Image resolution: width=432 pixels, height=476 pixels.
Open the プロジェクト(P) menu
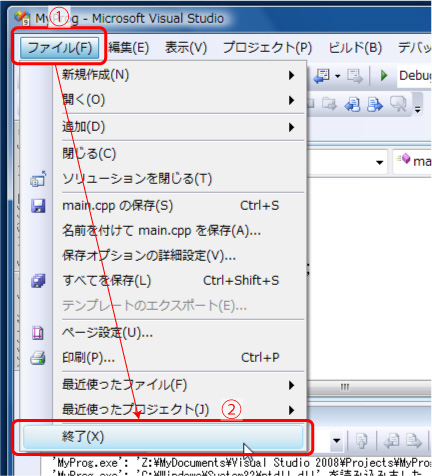pyautogui.click(x=267, y=47)
